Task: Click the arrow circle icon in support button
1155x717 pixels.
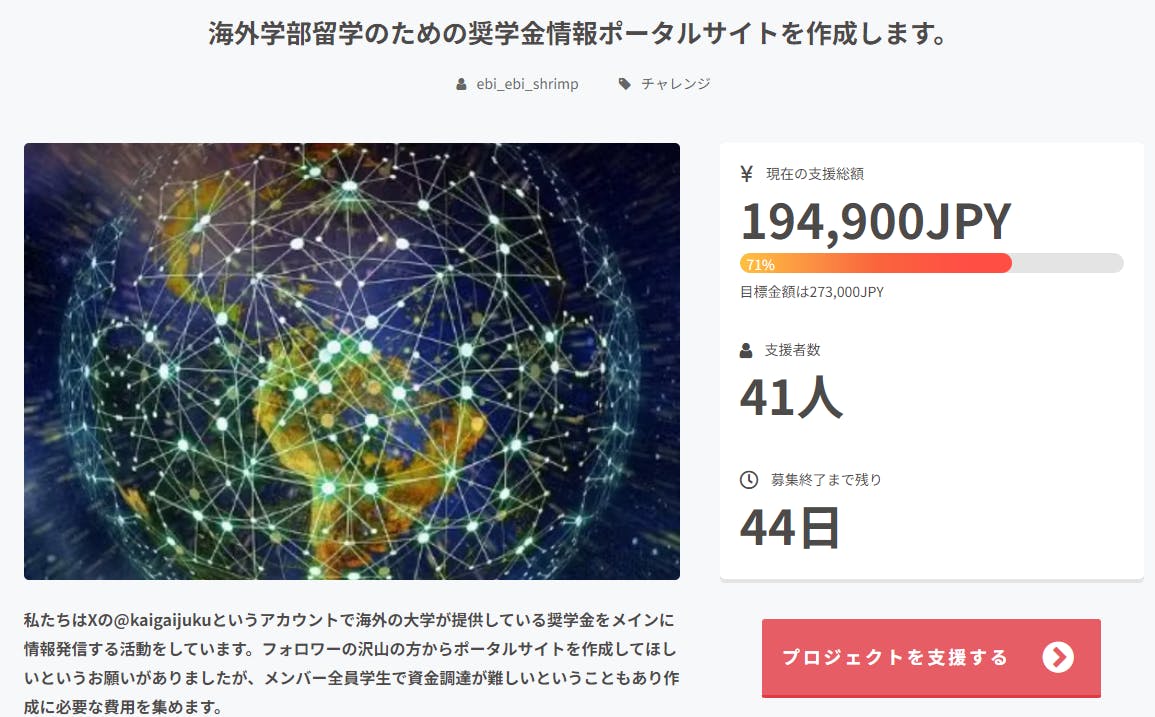Action: tap(1057, 657)
